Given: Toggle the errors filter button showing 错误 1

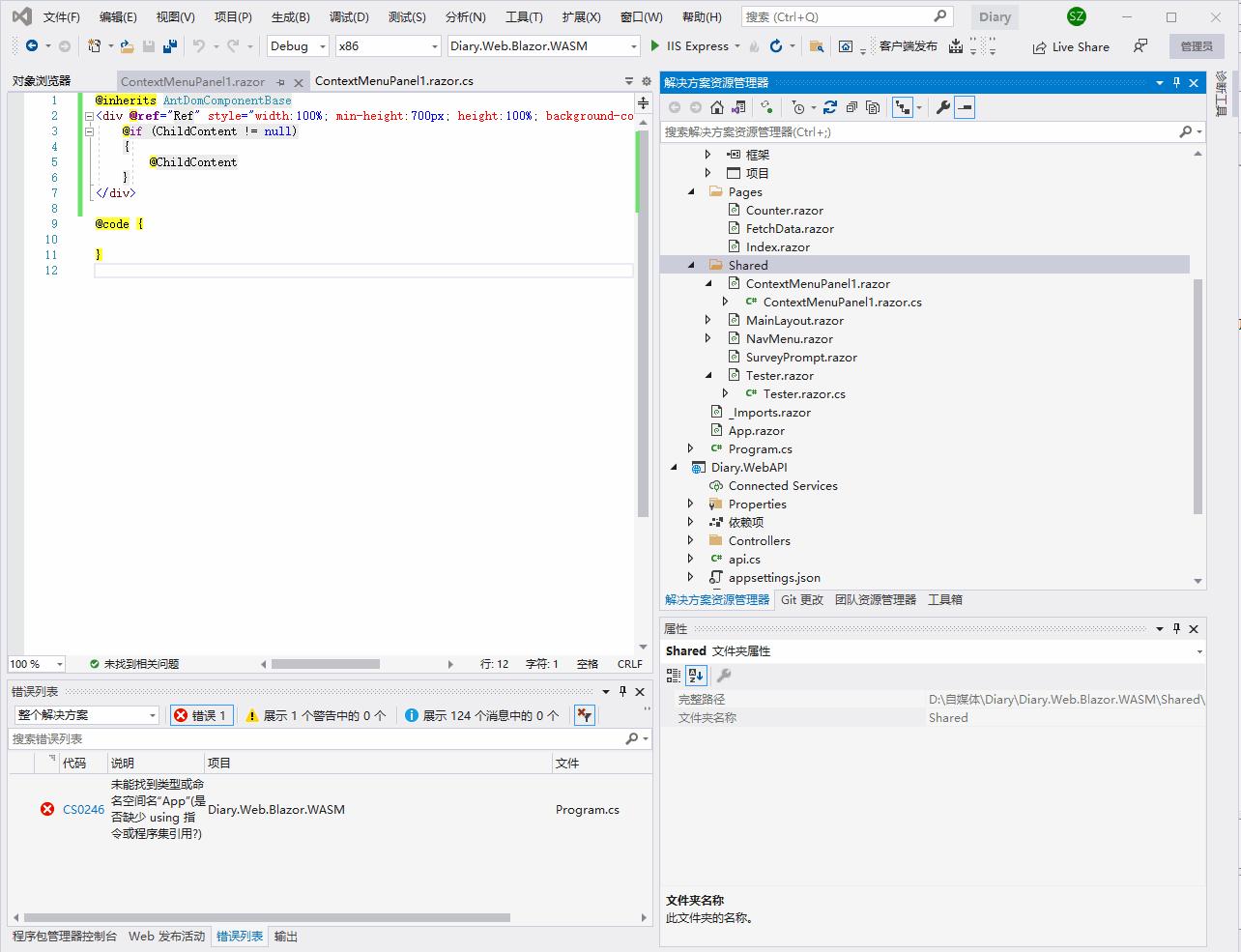Looking at the screenshot, I should [201, 715].
